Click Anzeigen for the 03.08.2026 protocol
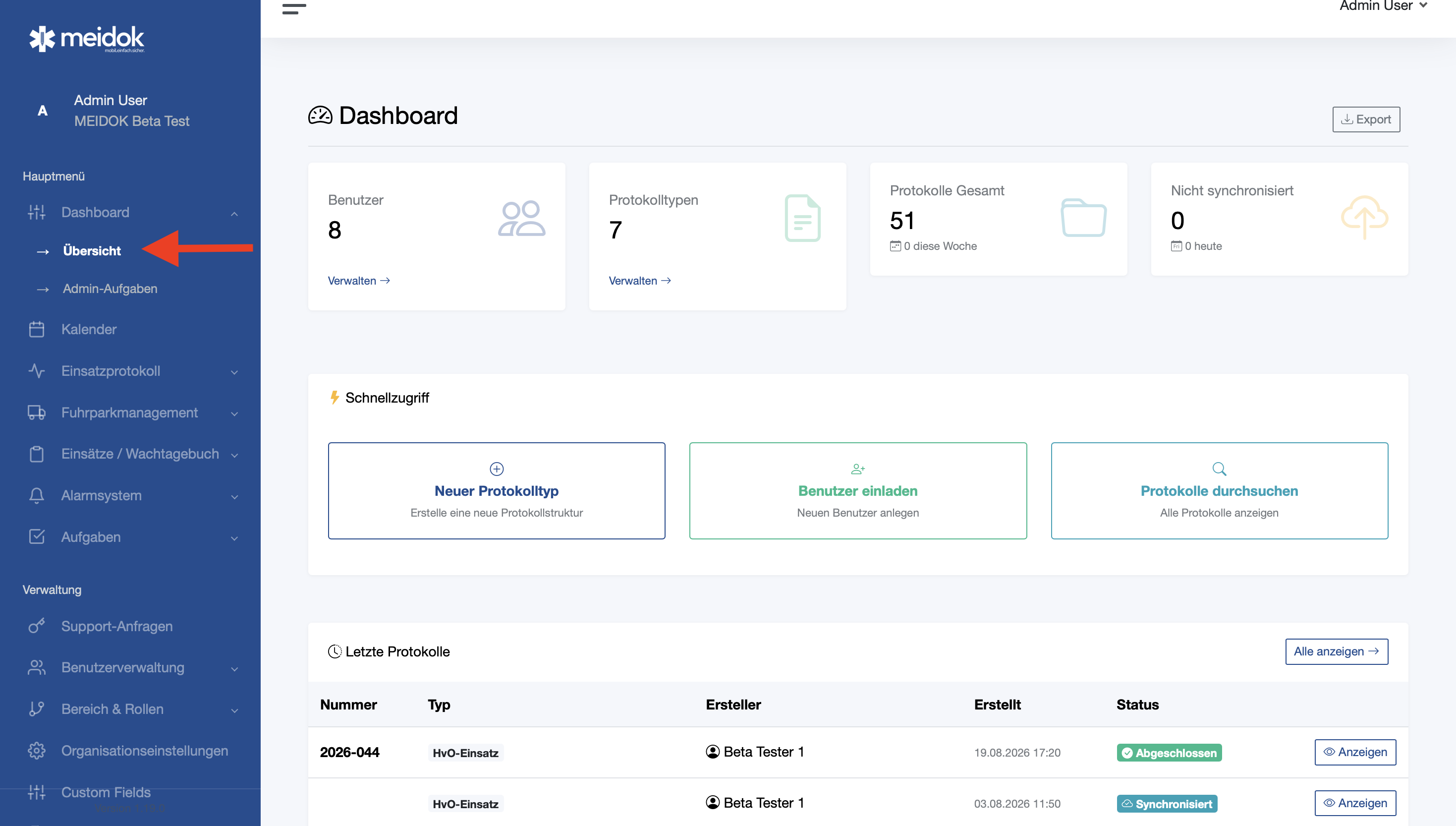 tap(1355, 803)
